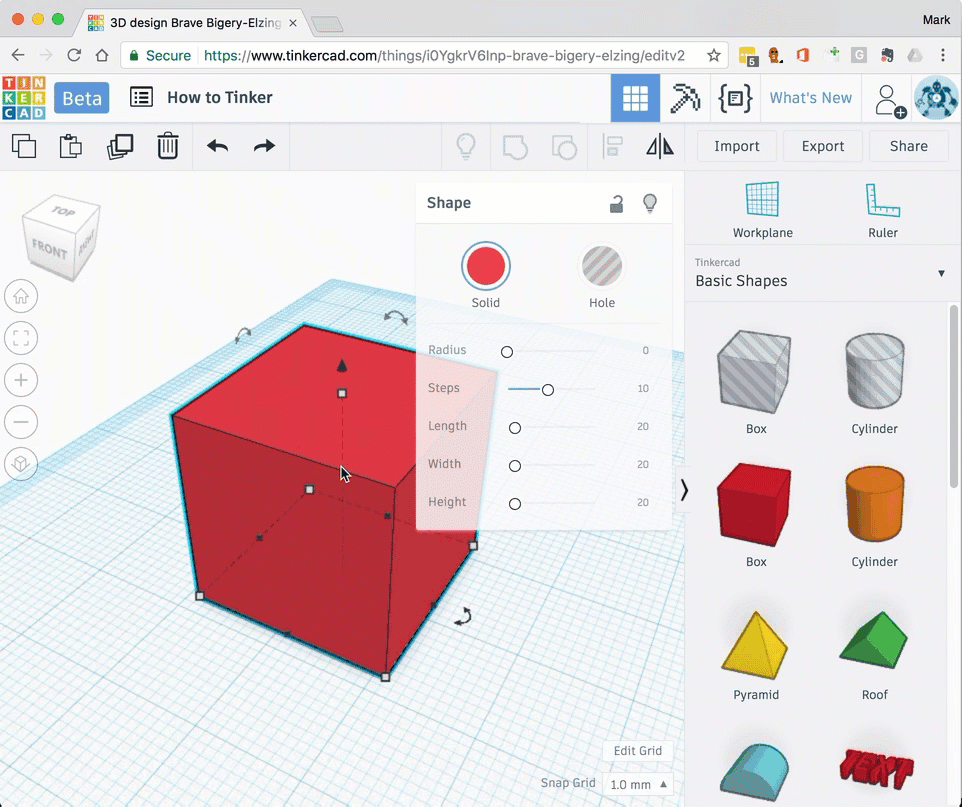Viewport: 962px width, 807px height.
Task: Click the Width slider handle
Action: tap(515, 466)
